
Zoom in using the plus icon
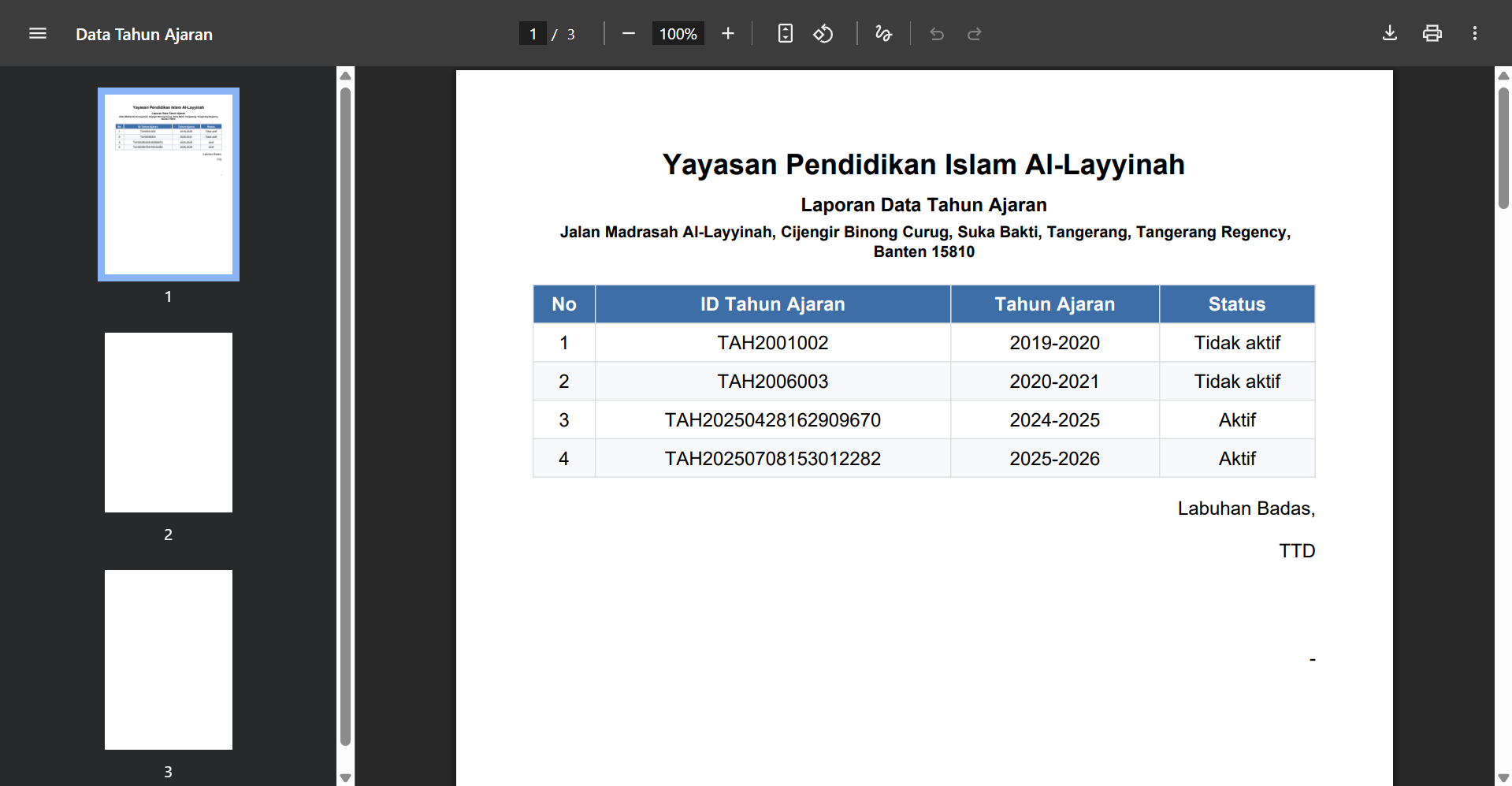pos(727,33)
